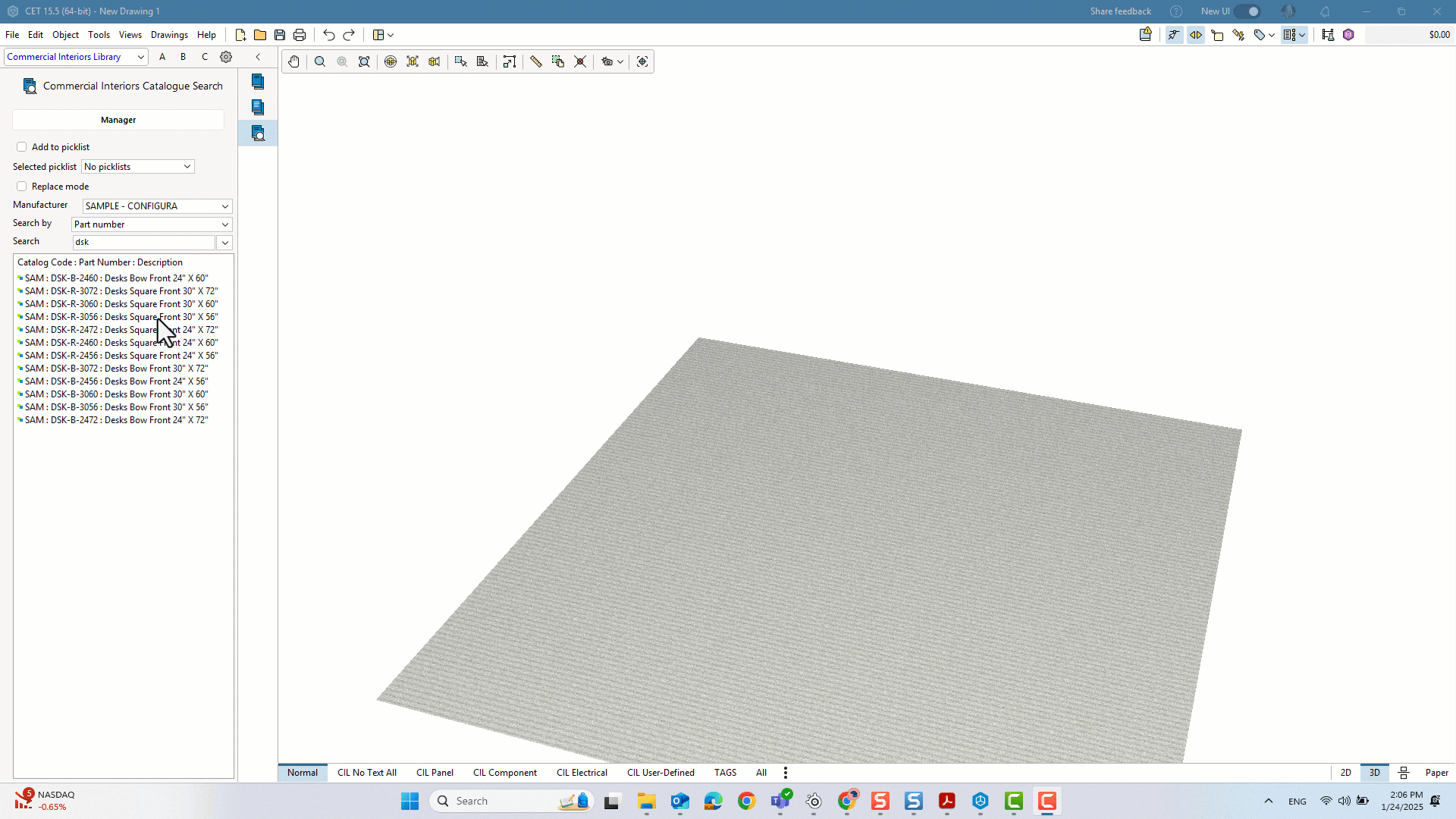The width and height of the screenshot is (1456, 819).
Task: Toggle the New UI switch
Action: point(1247,11)
